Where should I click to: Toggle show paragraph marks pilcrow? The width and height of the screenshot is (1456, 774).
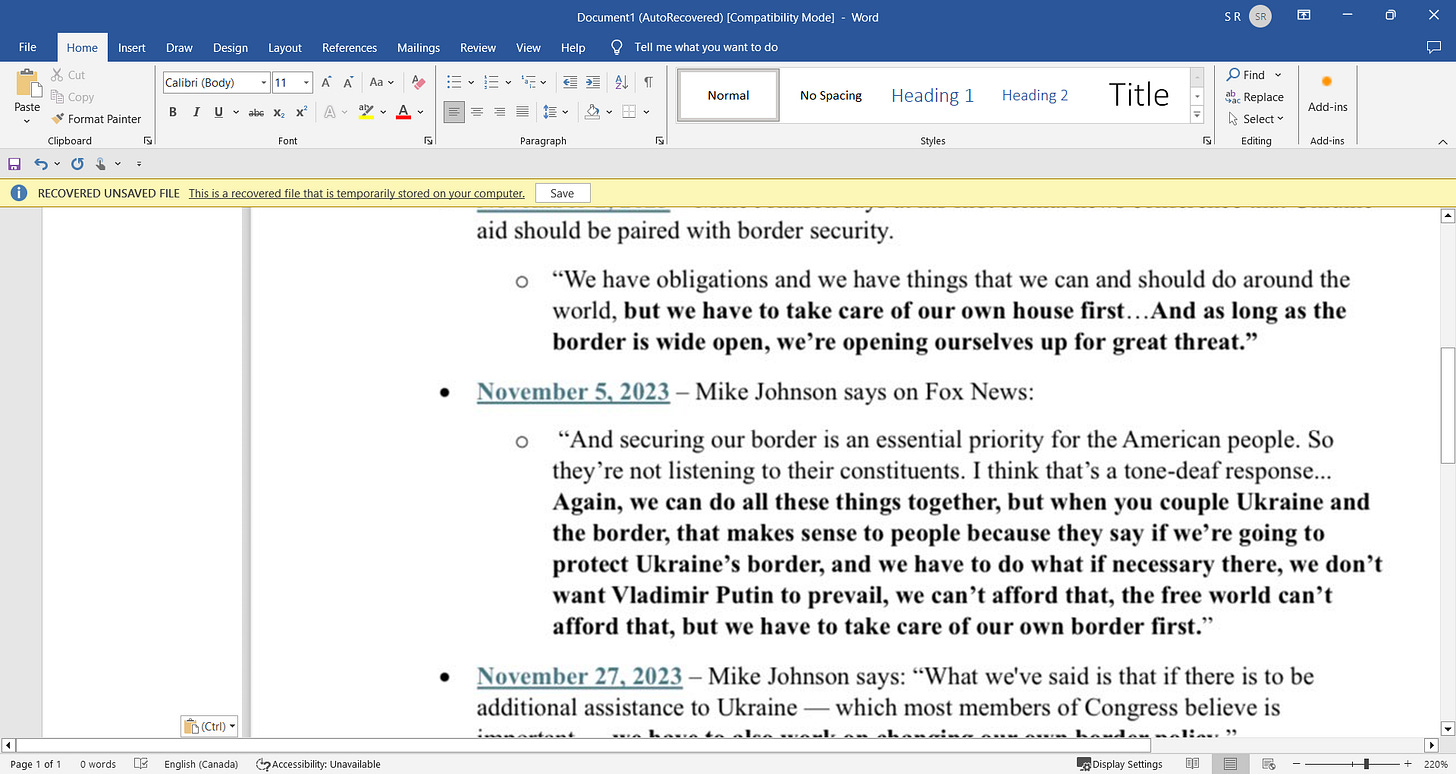point(648,83)
